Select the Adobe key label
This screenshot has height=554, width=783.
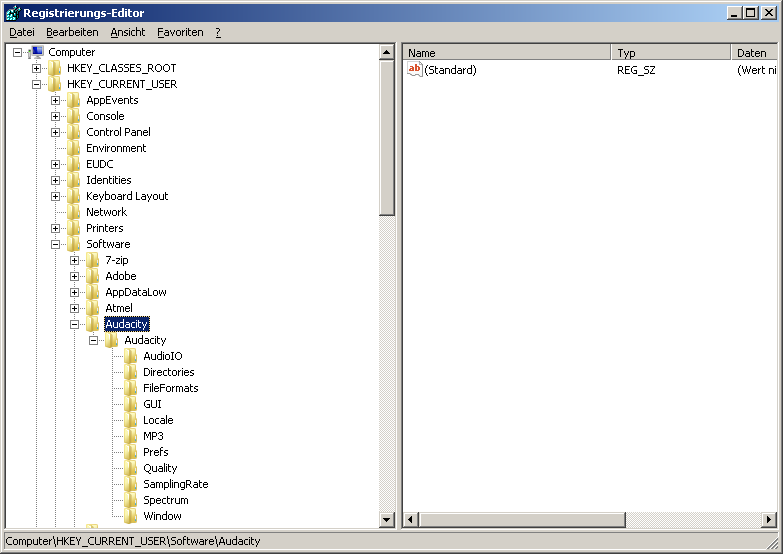121,276
